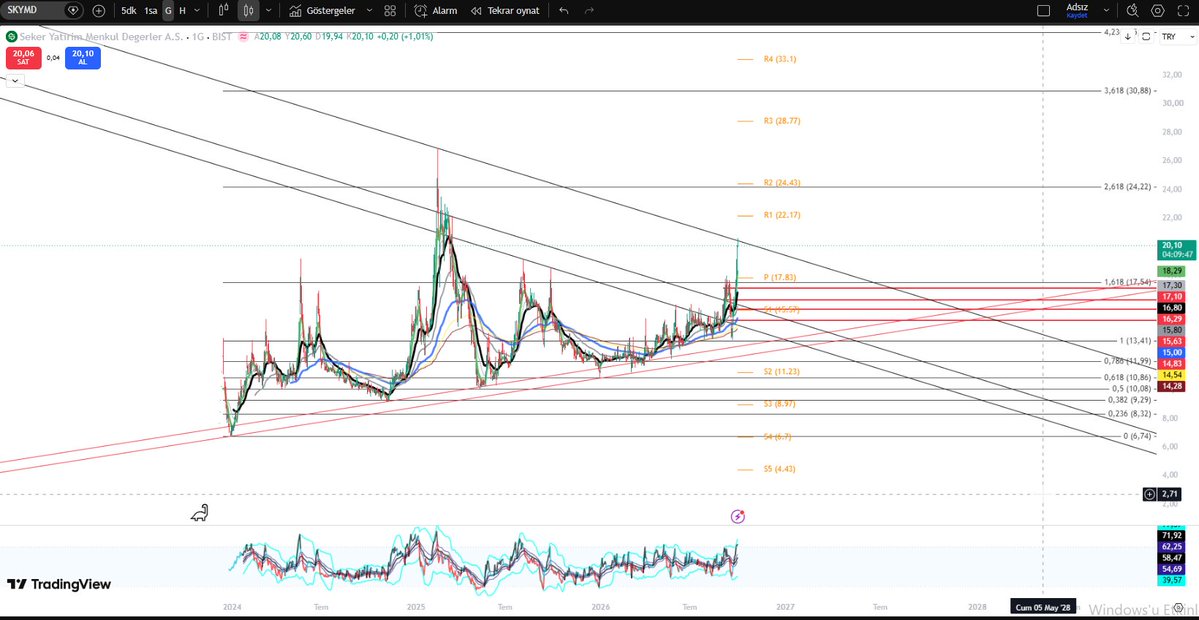Click S2 (11.23) pivot label

[781, 372]
